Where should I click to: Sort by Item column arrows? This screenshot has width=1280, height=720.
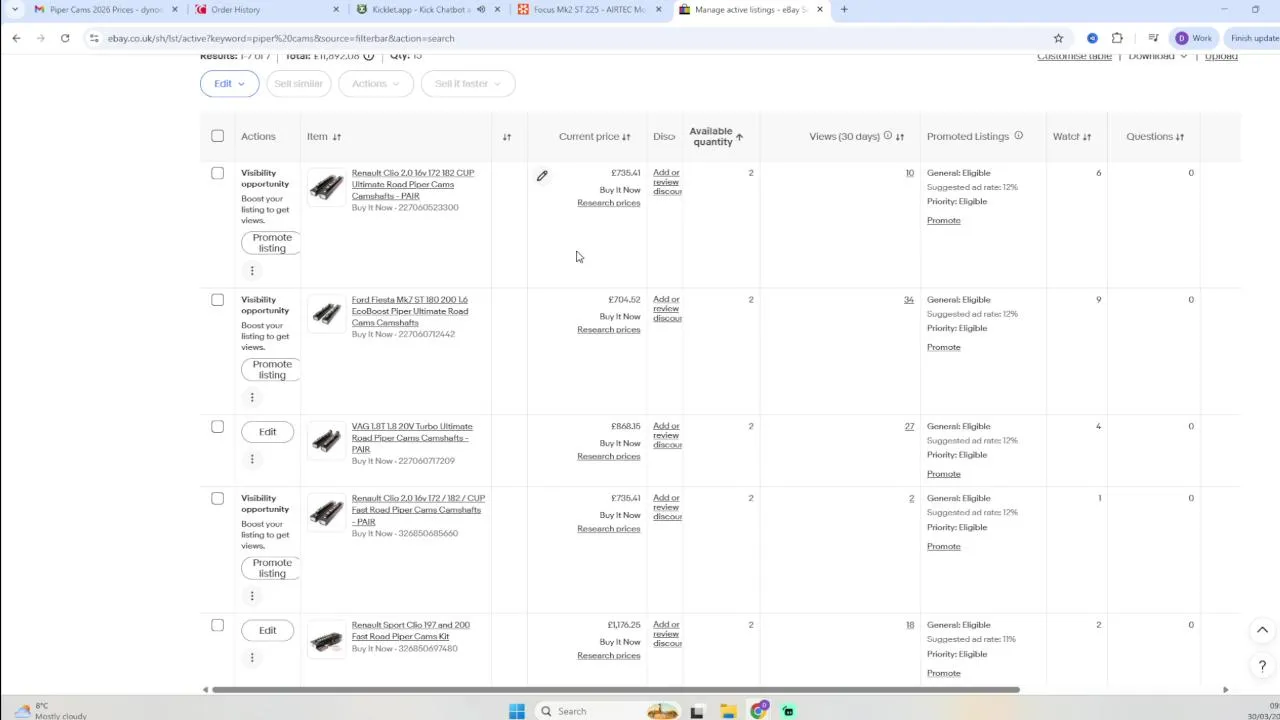(337, 137)
